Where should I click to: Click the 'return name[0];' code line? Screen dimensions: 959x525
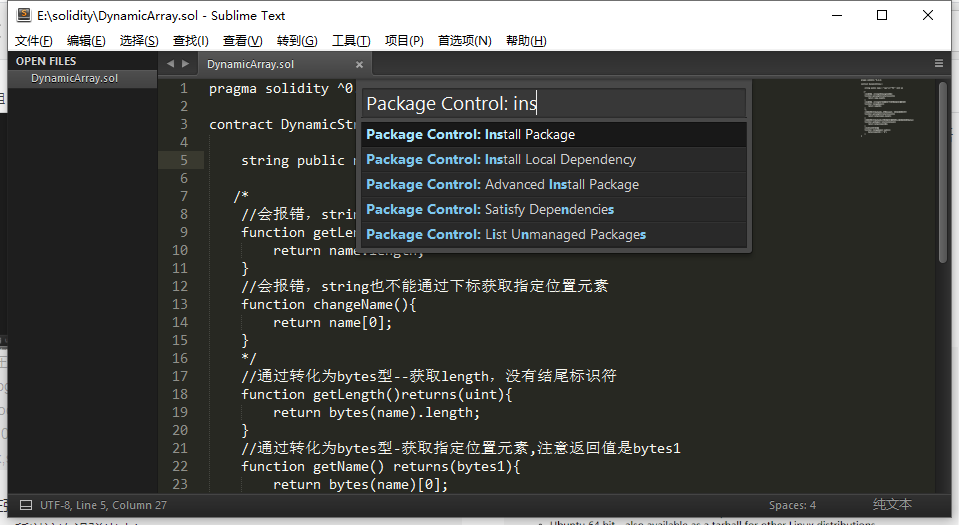(x=332, y=322)
